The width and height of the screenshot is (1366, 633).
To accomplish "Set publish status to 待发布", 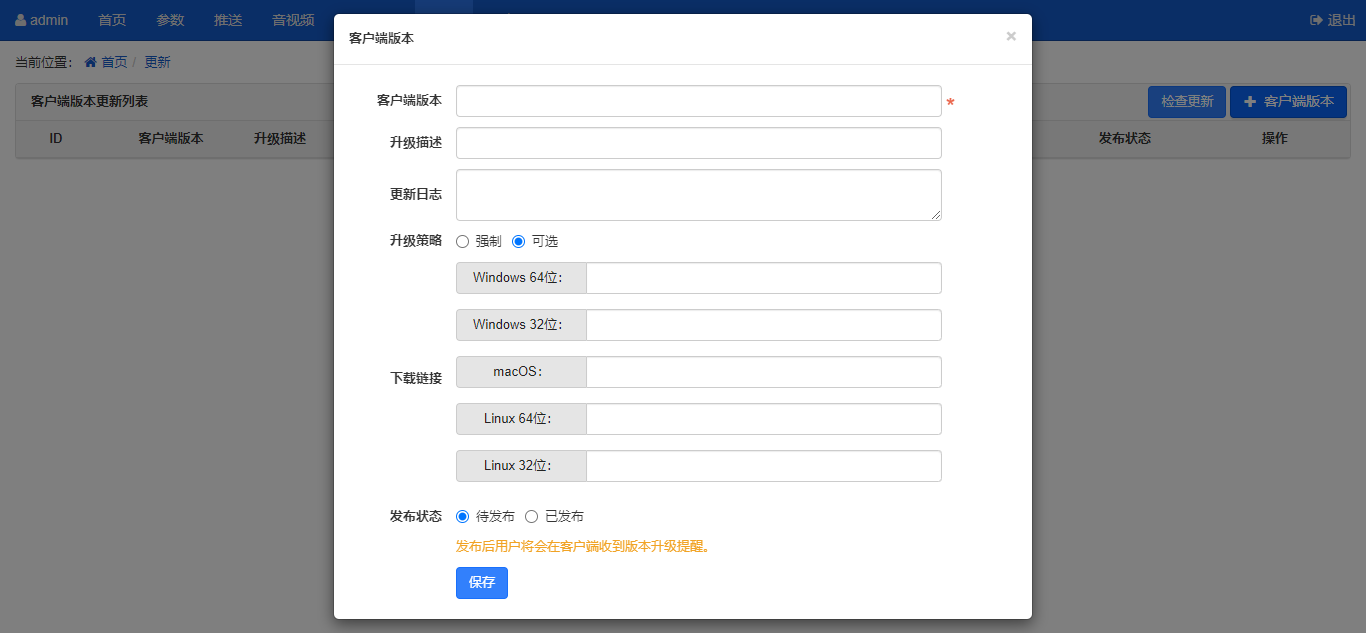I will (x=462, y=516).
